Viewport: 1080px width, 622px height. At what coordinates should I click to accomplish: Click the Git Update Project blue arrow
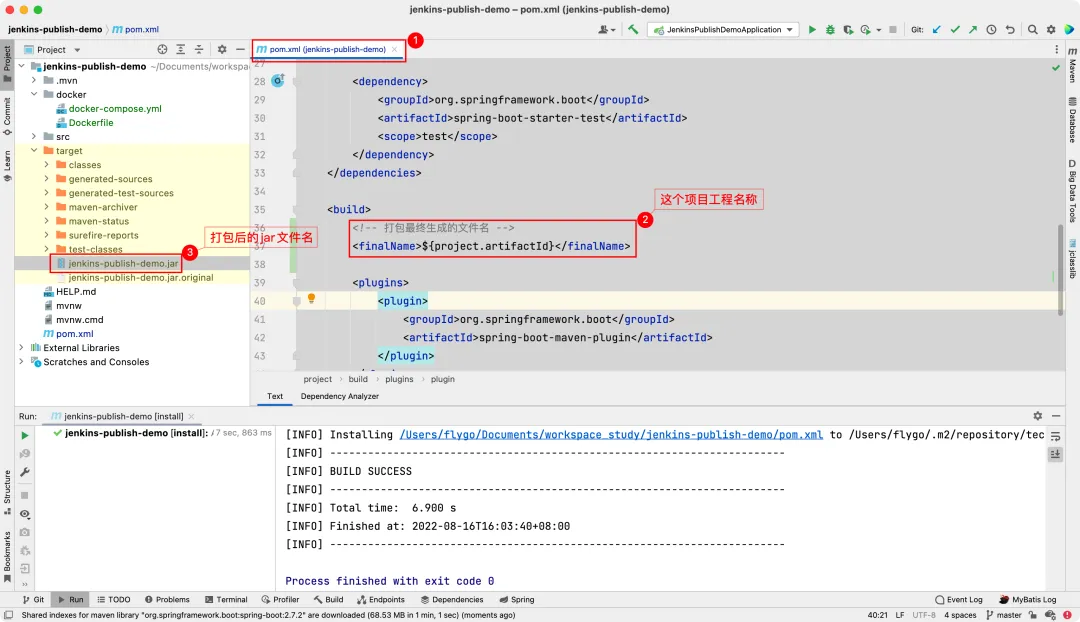937,30
